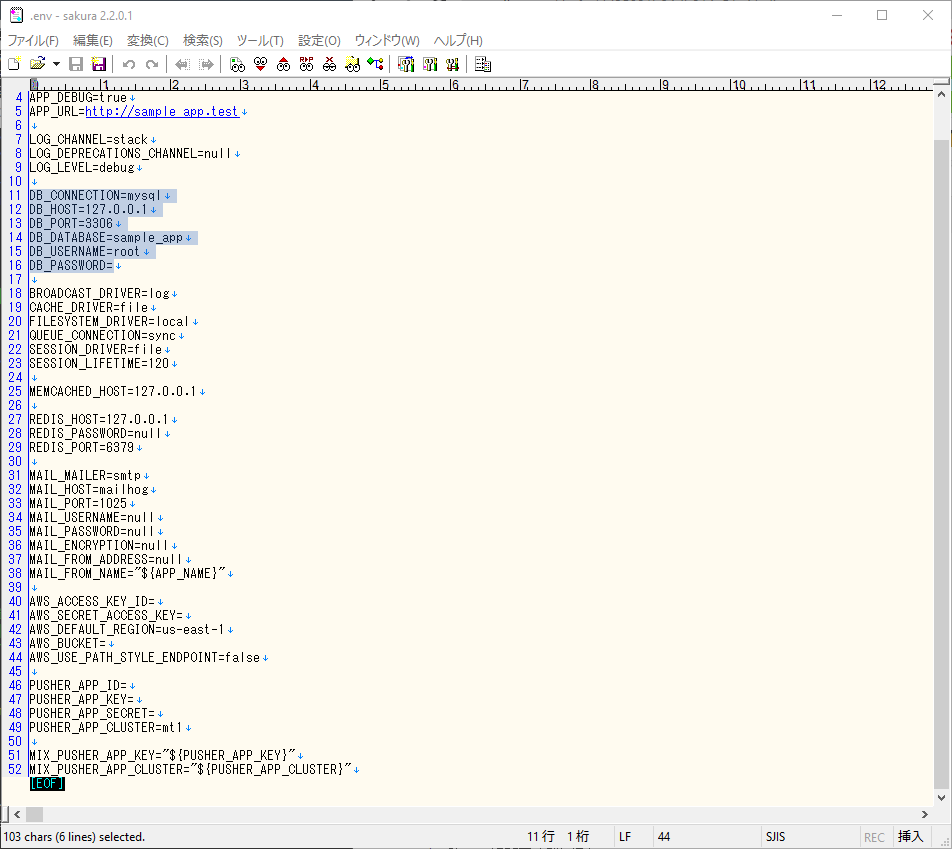952x849 pixels.
Task: Redo the last undone edit
Action: pos(152,64)
